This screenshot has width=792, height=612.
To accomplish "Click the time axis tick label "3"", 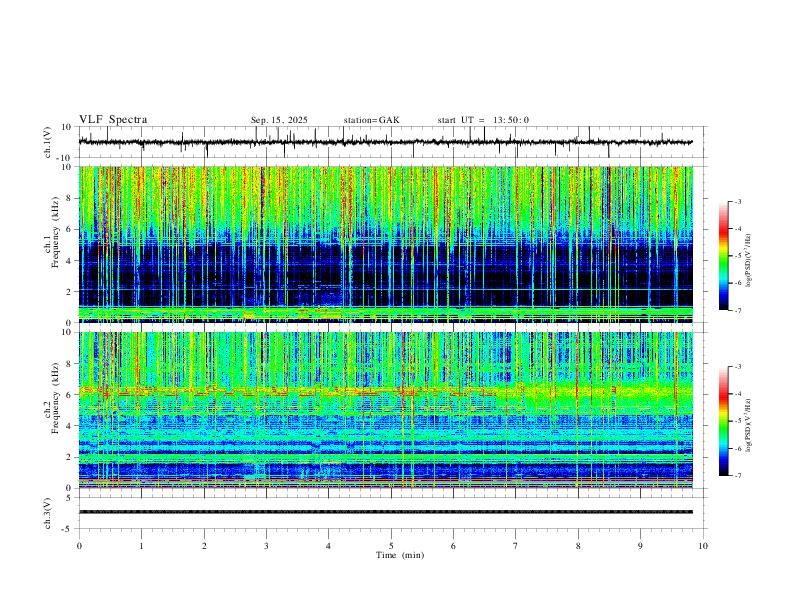I will [266, 546].
